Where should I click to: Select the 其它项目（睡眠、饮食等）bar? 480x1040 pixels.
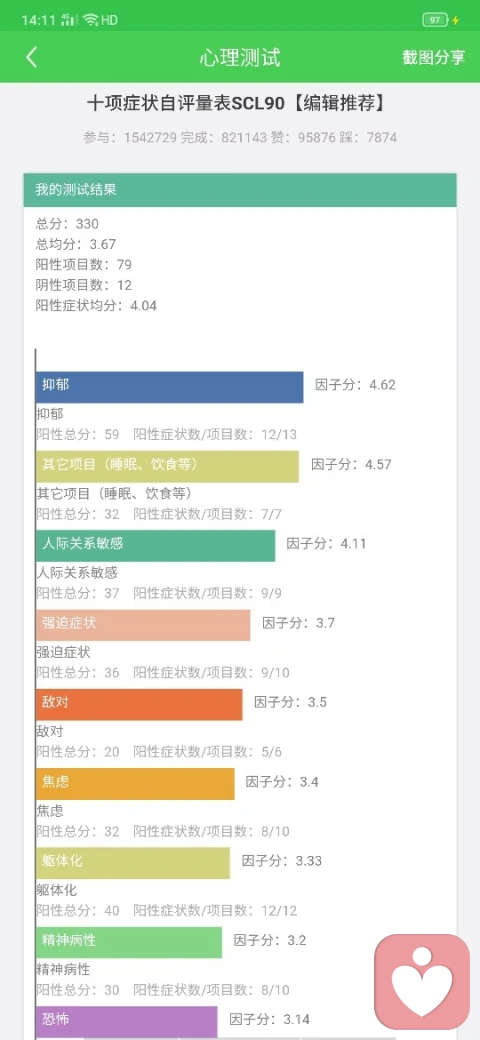pyautogui.click(x=167, y=466)
